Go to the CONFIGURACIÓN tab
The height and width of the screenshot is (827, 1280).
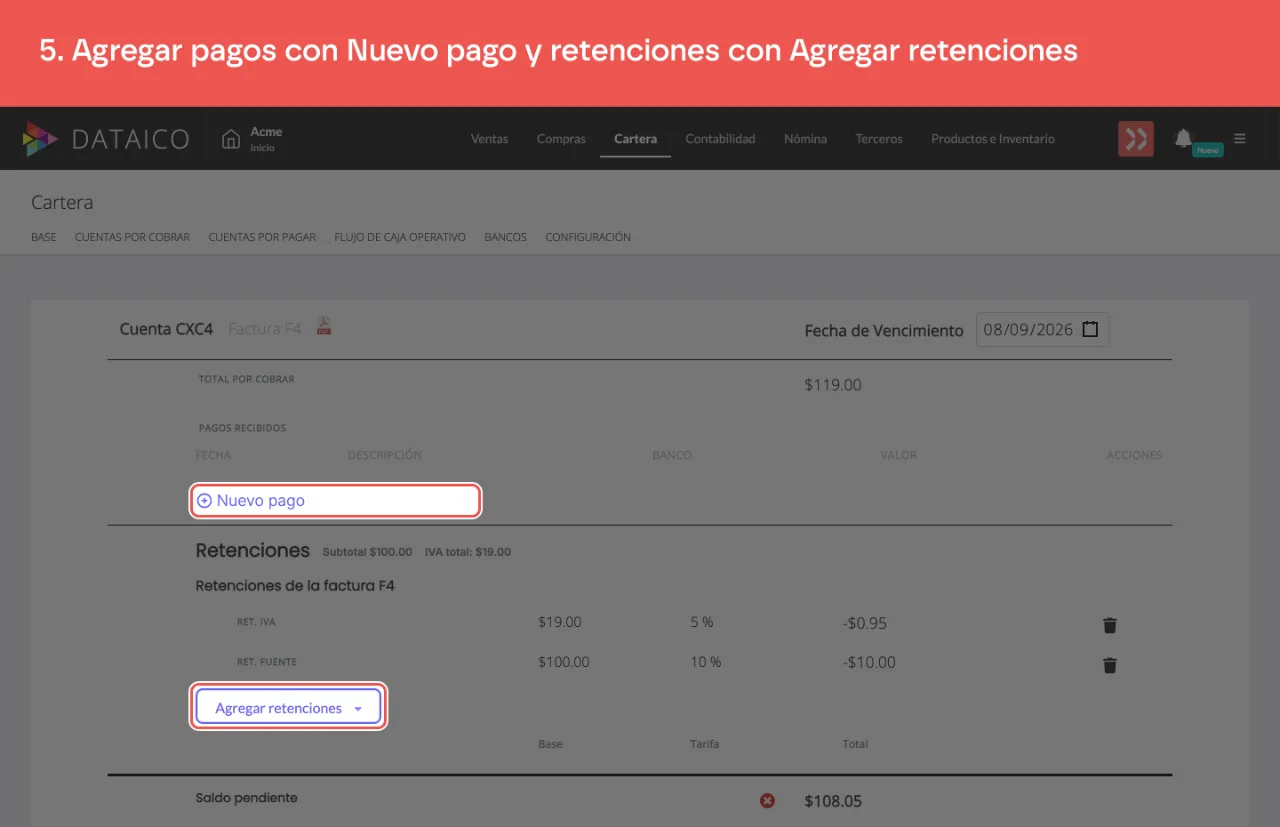[x=588, y=237]
